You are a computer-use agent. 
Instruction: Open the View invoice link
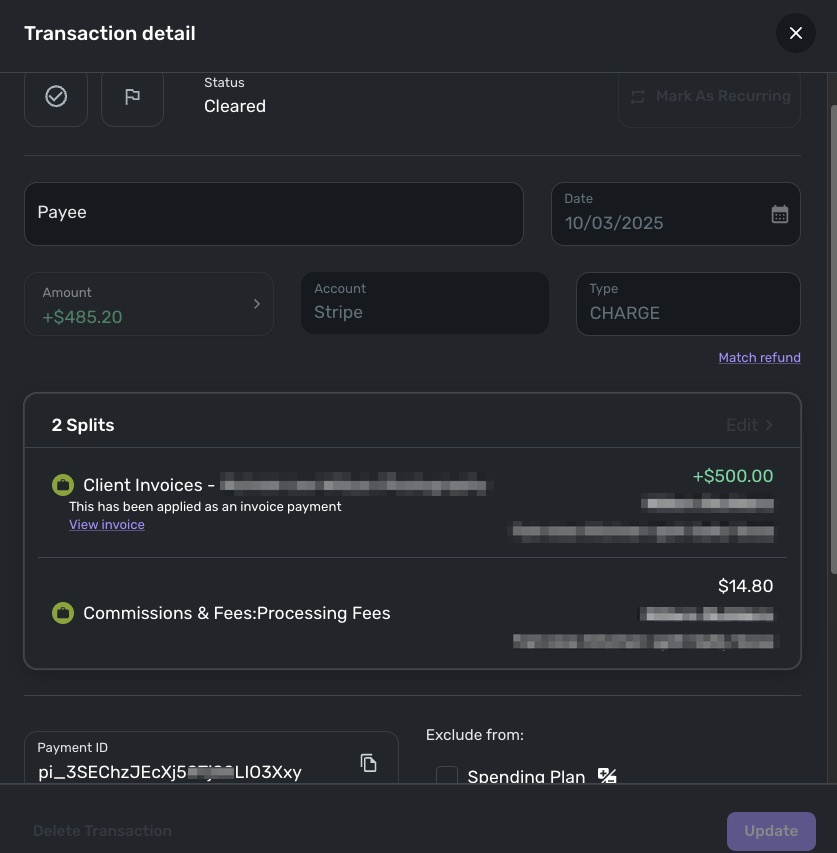pos(107,525)
